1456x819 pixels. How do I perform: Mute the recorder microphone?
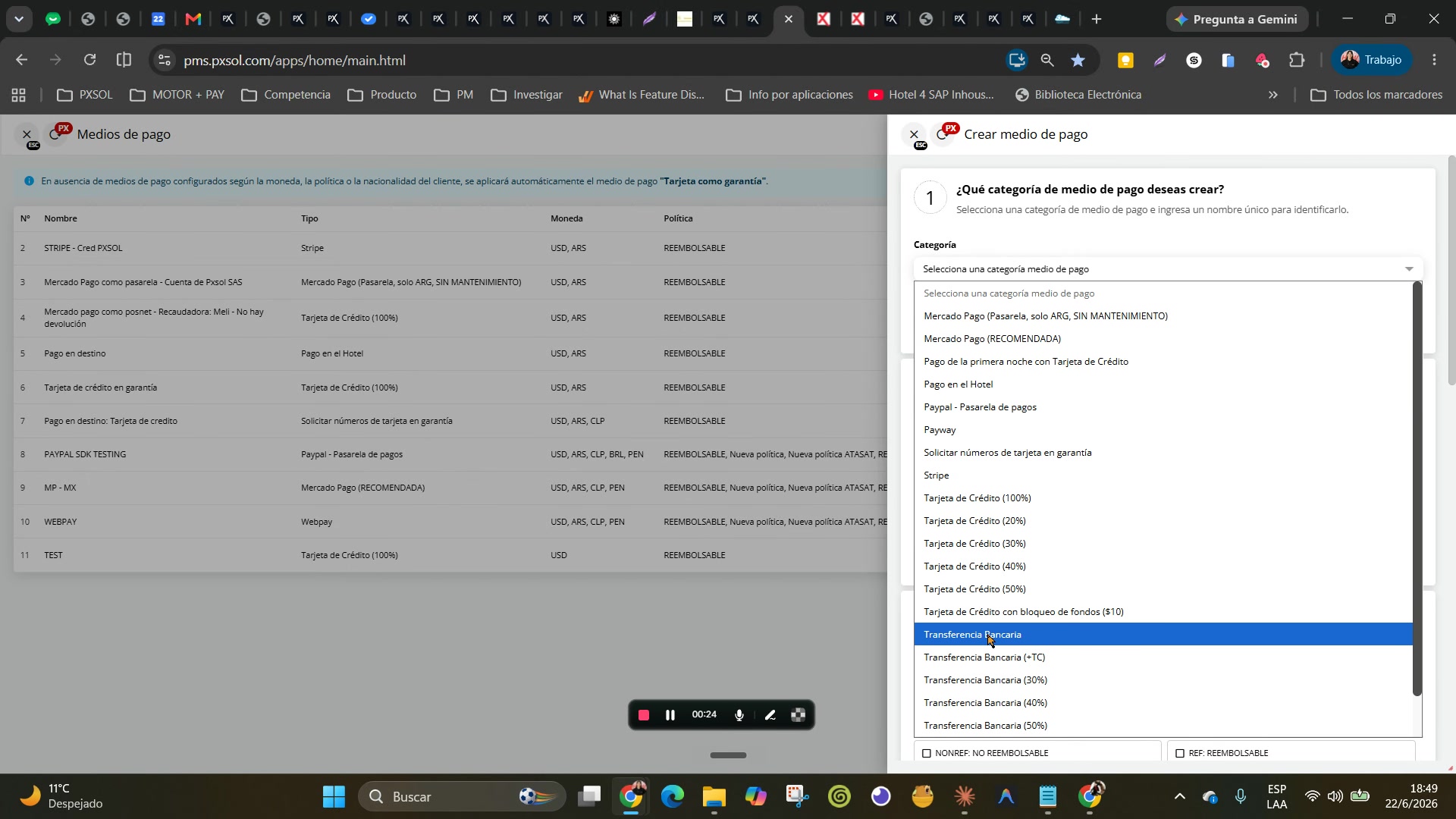[739, 715]
